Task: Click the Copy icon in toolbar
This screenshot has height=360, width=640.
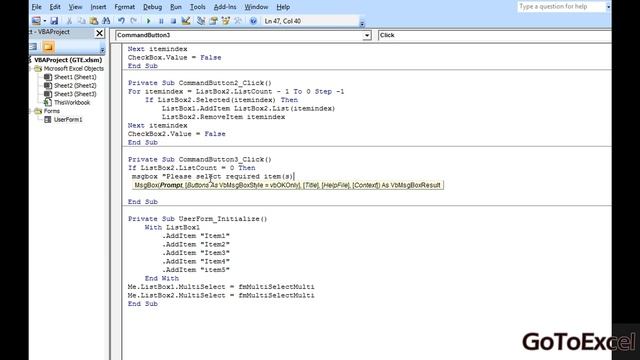Action: 82,21
